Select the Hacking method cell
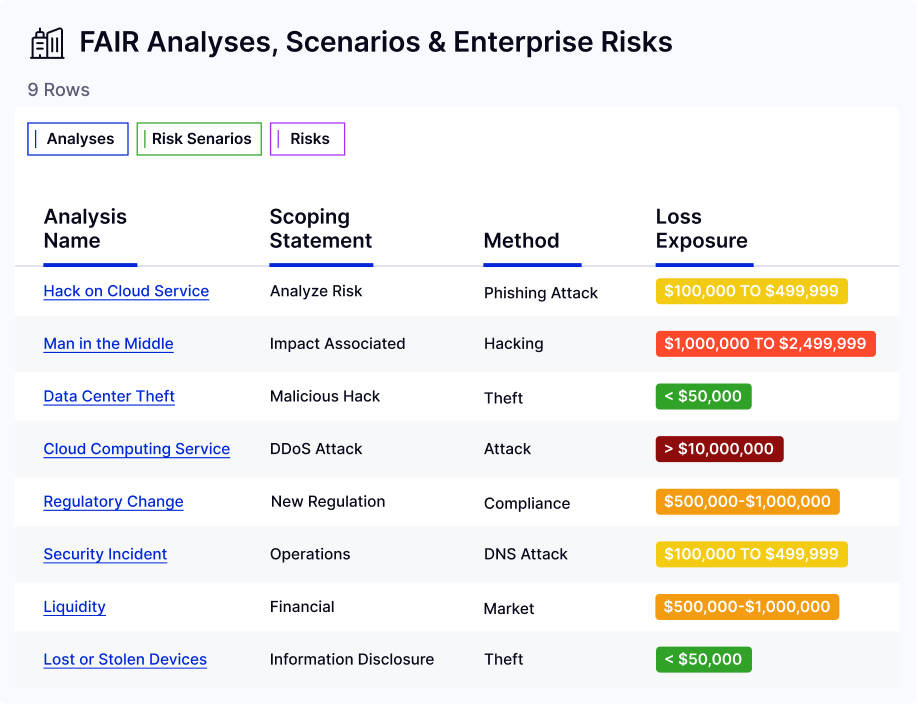The image size is (918, 704). pyautogui.click(x=513, y=344)
